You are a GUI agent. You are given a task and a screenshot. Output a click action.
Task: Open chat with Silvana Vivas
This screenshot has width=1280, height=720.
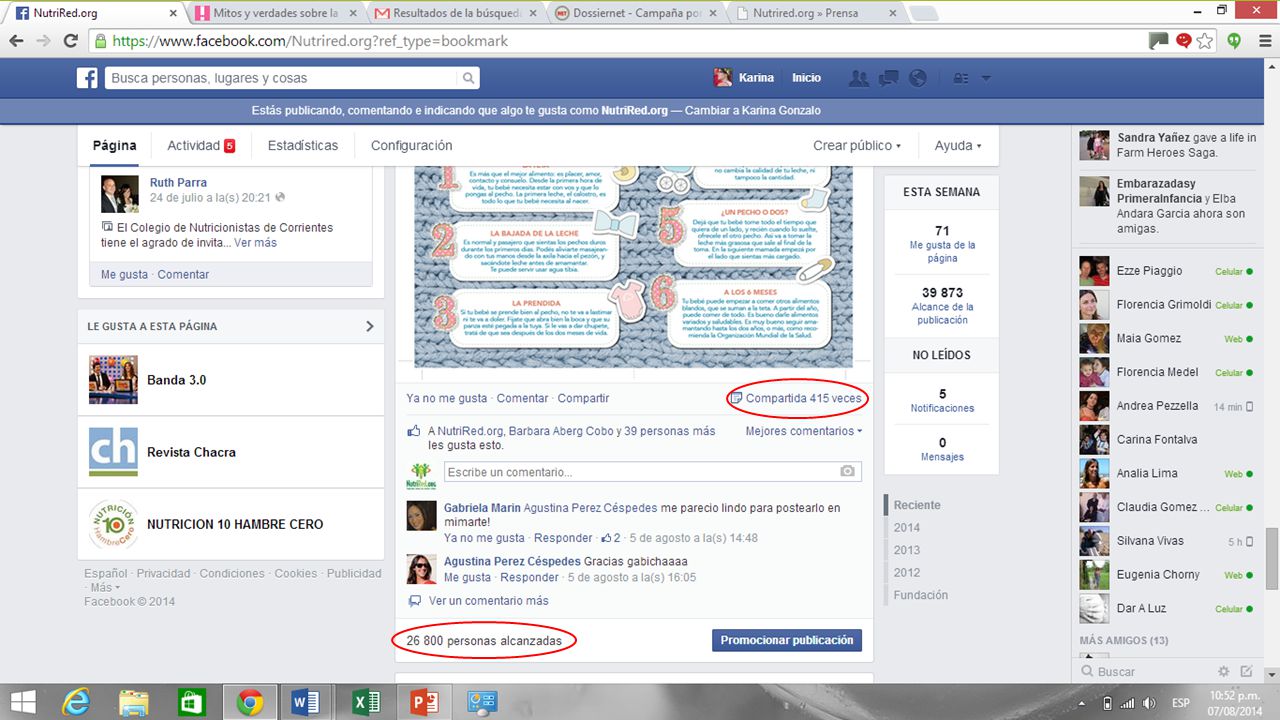pyautogui.click(x=1167, y=541)
